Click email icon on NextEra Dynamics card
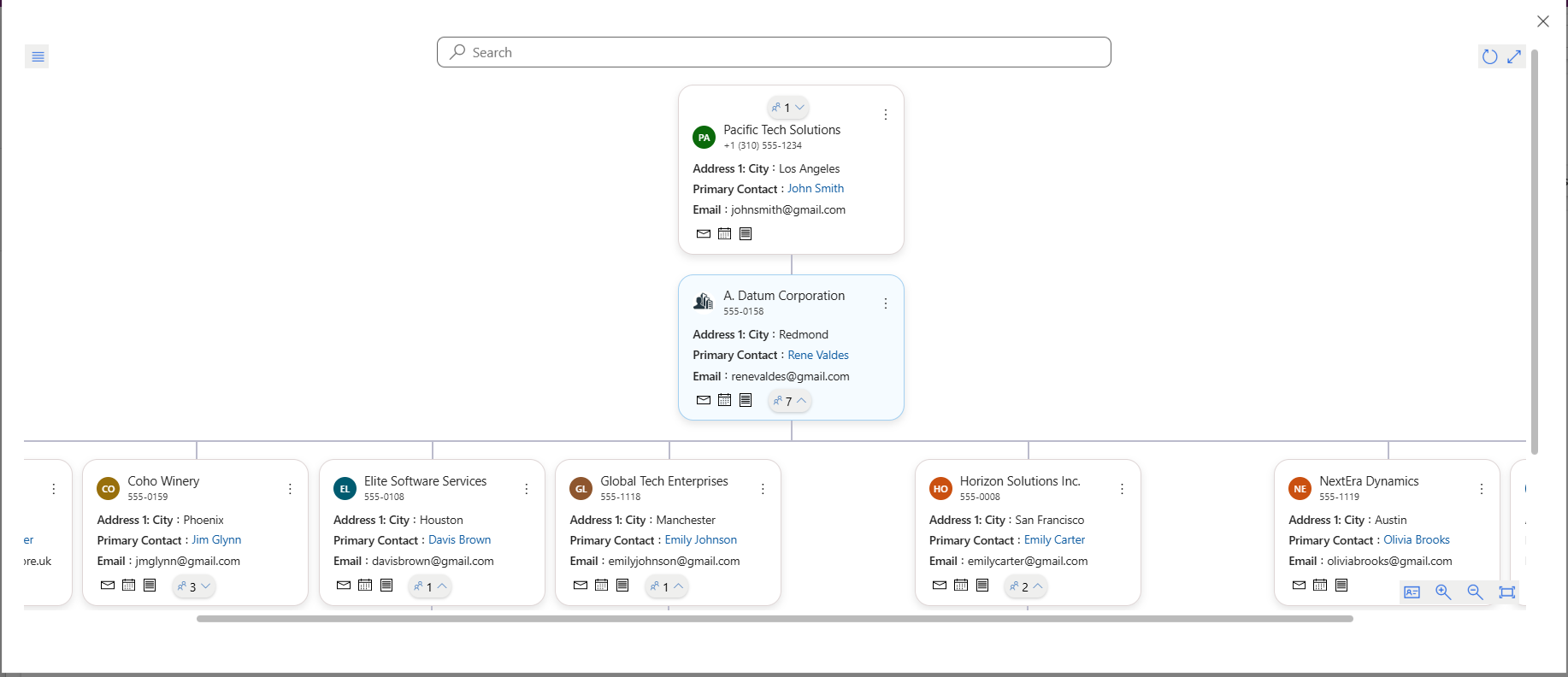The height and width of the screenshot is (677, 1568). (x=1300, y=586)
